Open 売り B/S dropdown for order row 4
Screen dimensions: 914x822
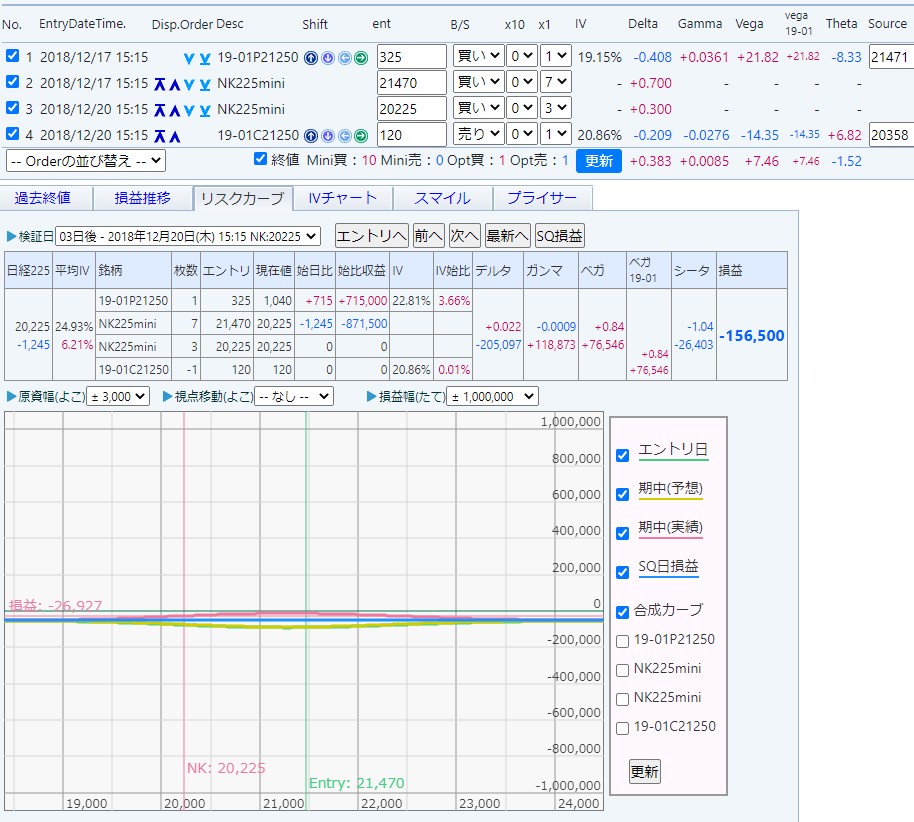pyautogui.click(x=479, y=134)
